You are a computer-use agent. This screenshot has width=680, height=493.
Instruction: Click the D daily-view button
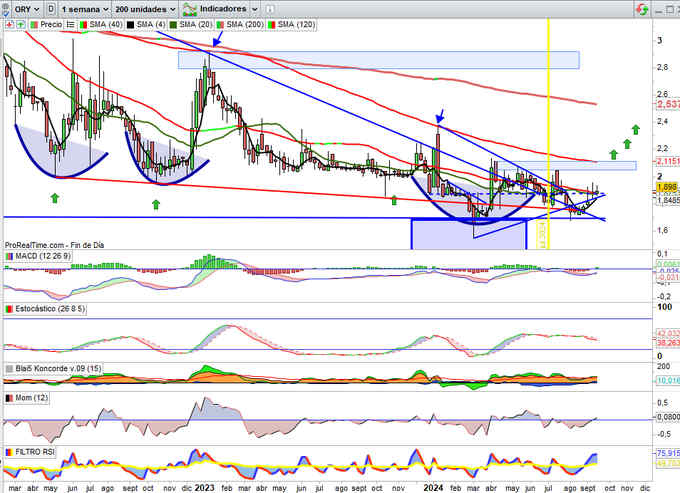(51, 9)
